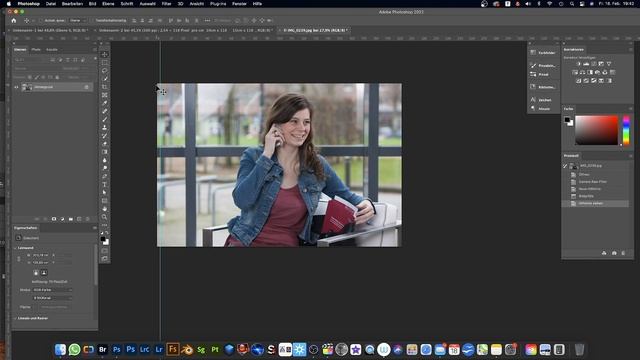Switch to the Pfade tab
The height and width of the screenshot is (360, 640).
[36, 49]
